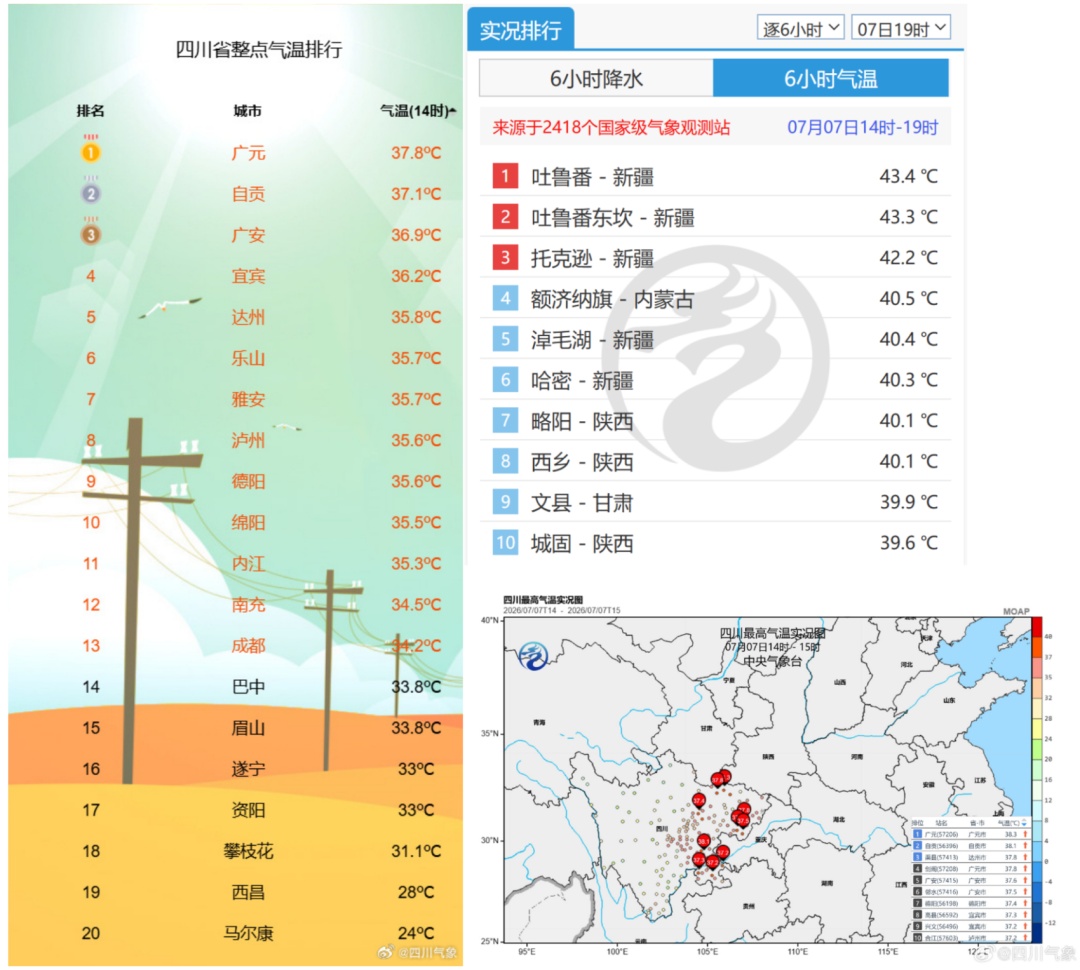Select the 吐鲁番 - 新疆 row
Viewport: 1080px width, 970px height.
(715, 176)
